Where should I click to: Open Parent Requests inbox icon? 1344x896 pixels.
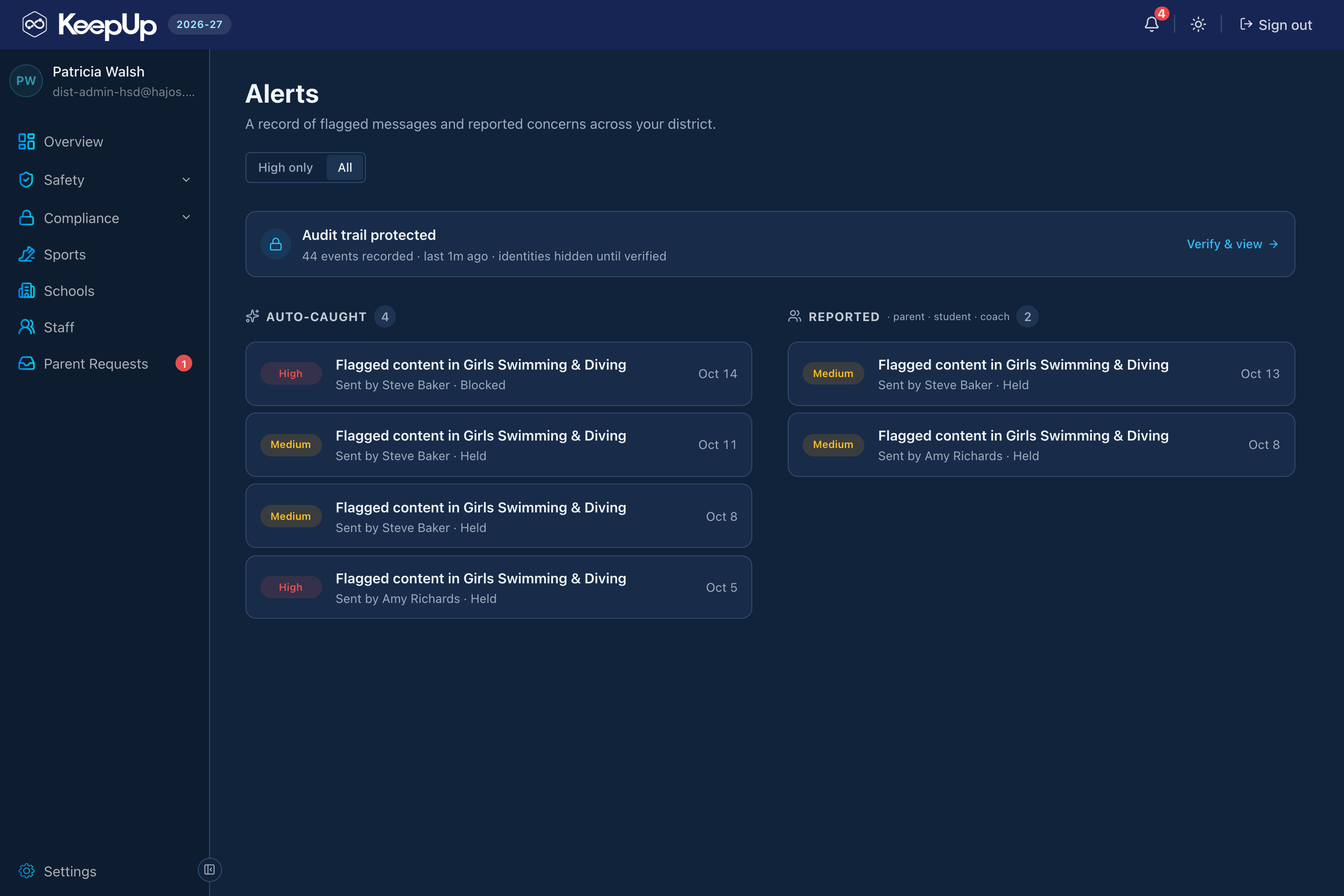point(26,364)
